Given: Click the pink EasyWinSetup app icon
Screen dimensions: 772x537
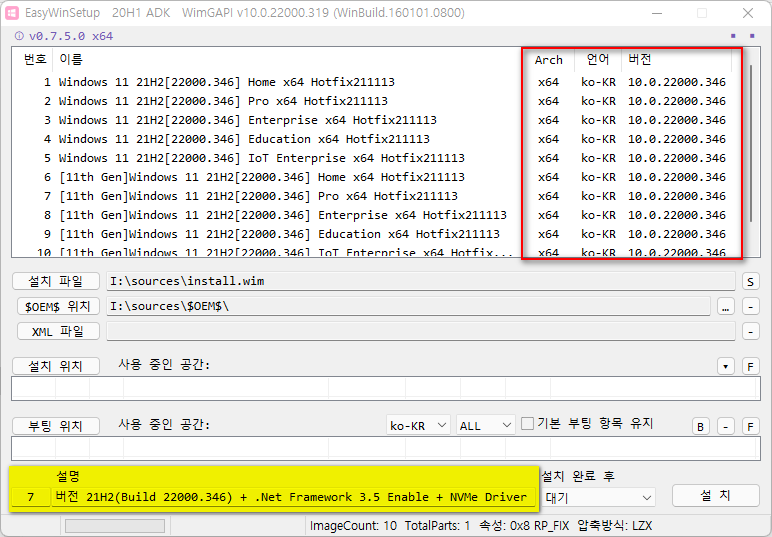Looking at the screenshot, I should (11, 13).
